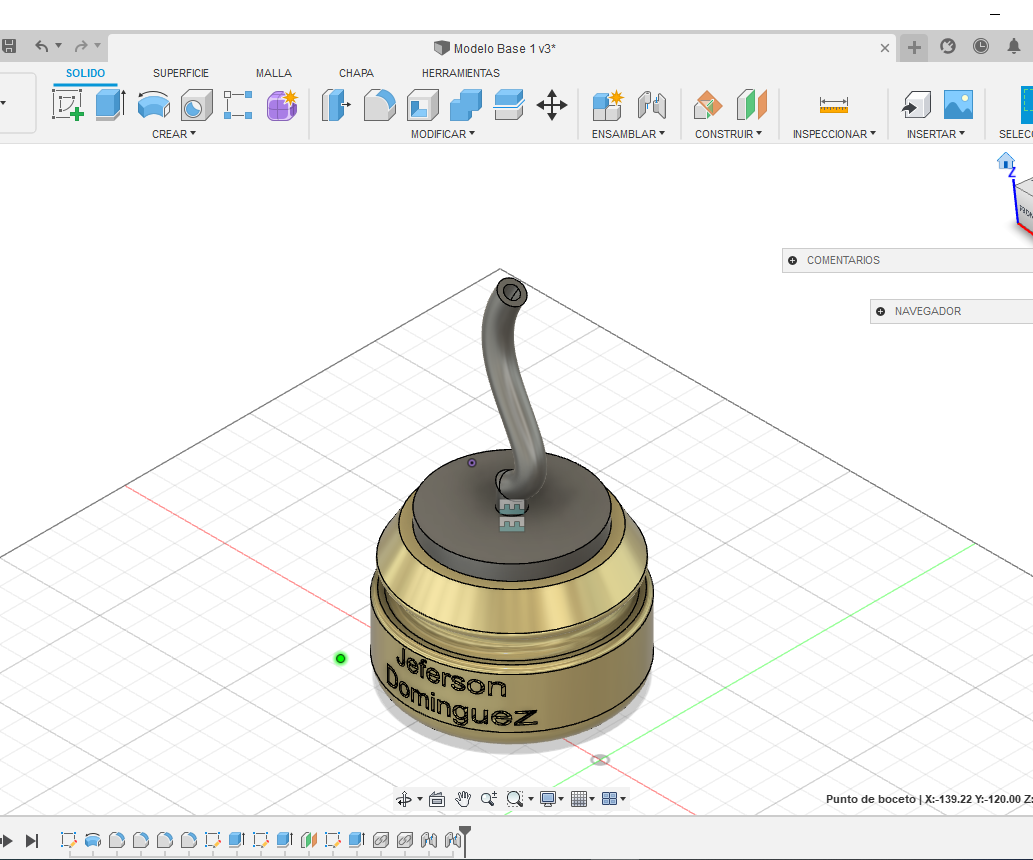The height and width of the screenshot is (860, 1033).
Task: Switch to the HERRAMIENTAS tab
Action: tap(460, 73)
